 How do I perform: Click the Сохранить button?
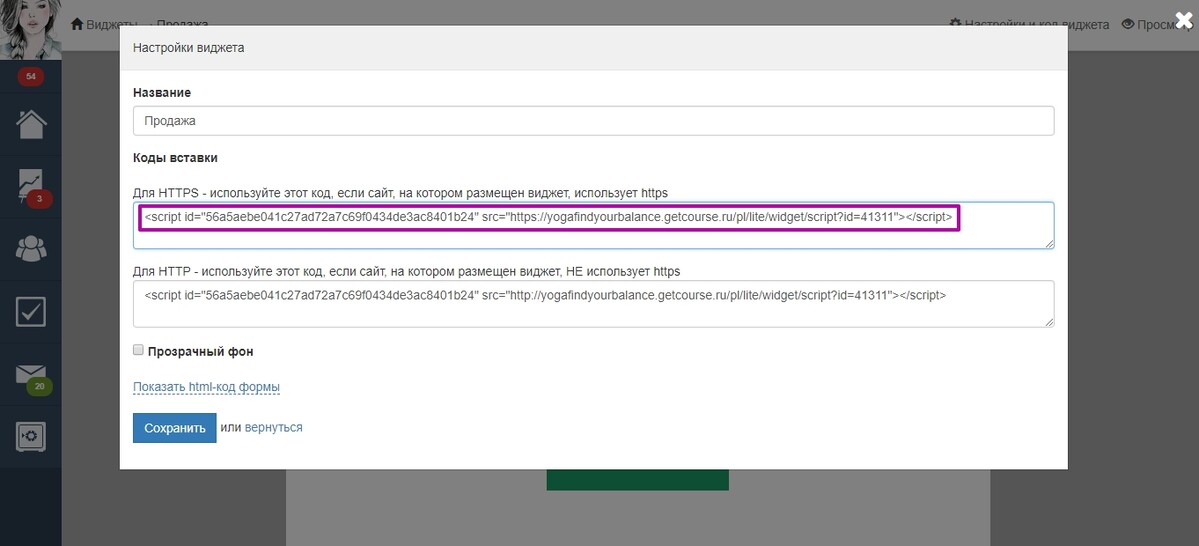click(174, 428)
